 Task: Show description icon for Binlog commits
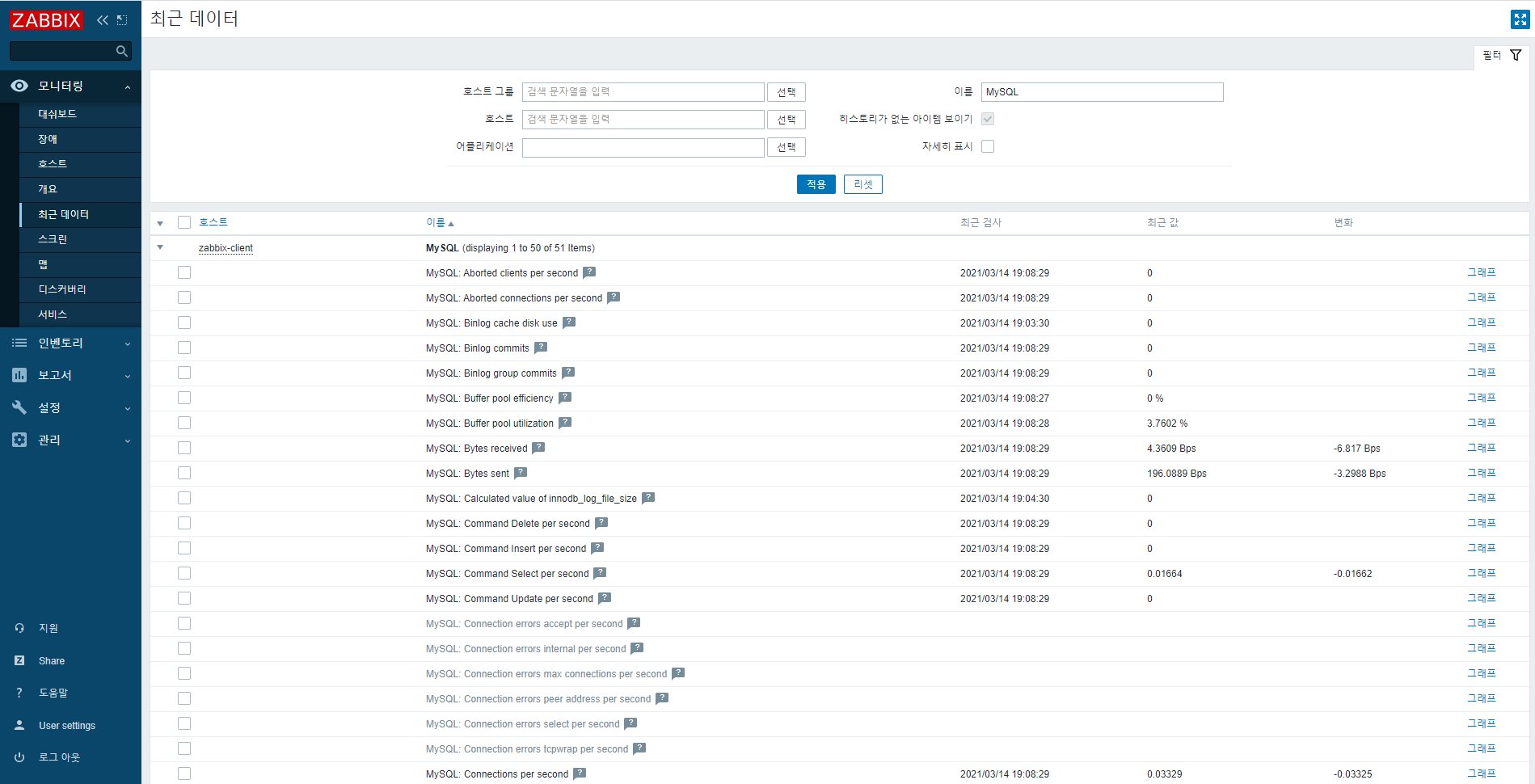click(541, 348)
